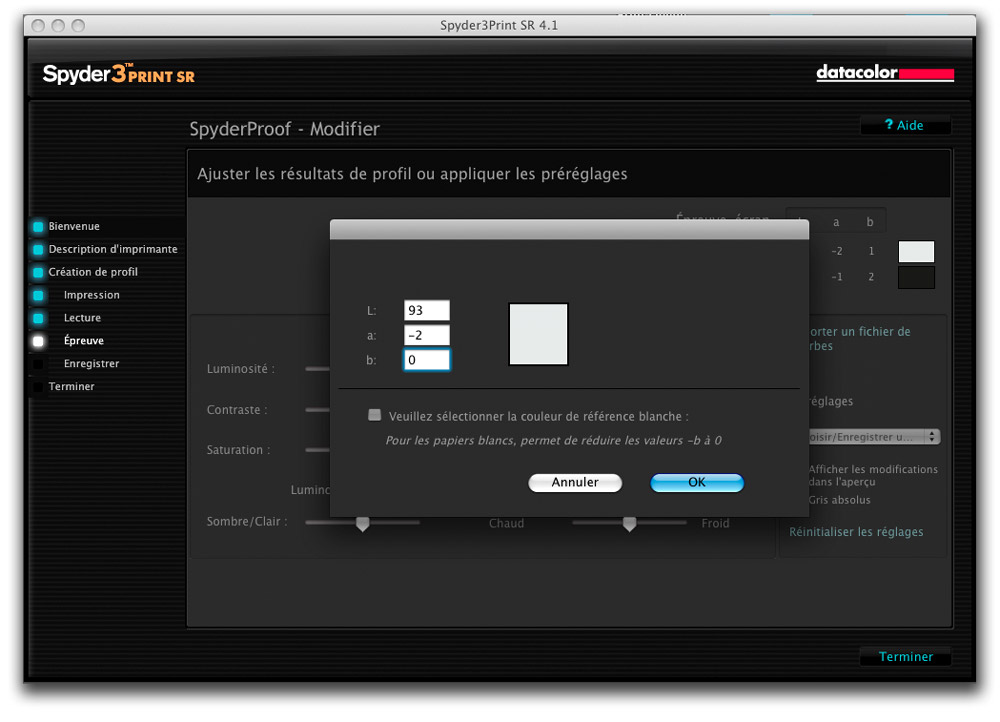The image size is (1000, 722).
Task: Check the white reference color checkbox
Action: click(374, 415)
